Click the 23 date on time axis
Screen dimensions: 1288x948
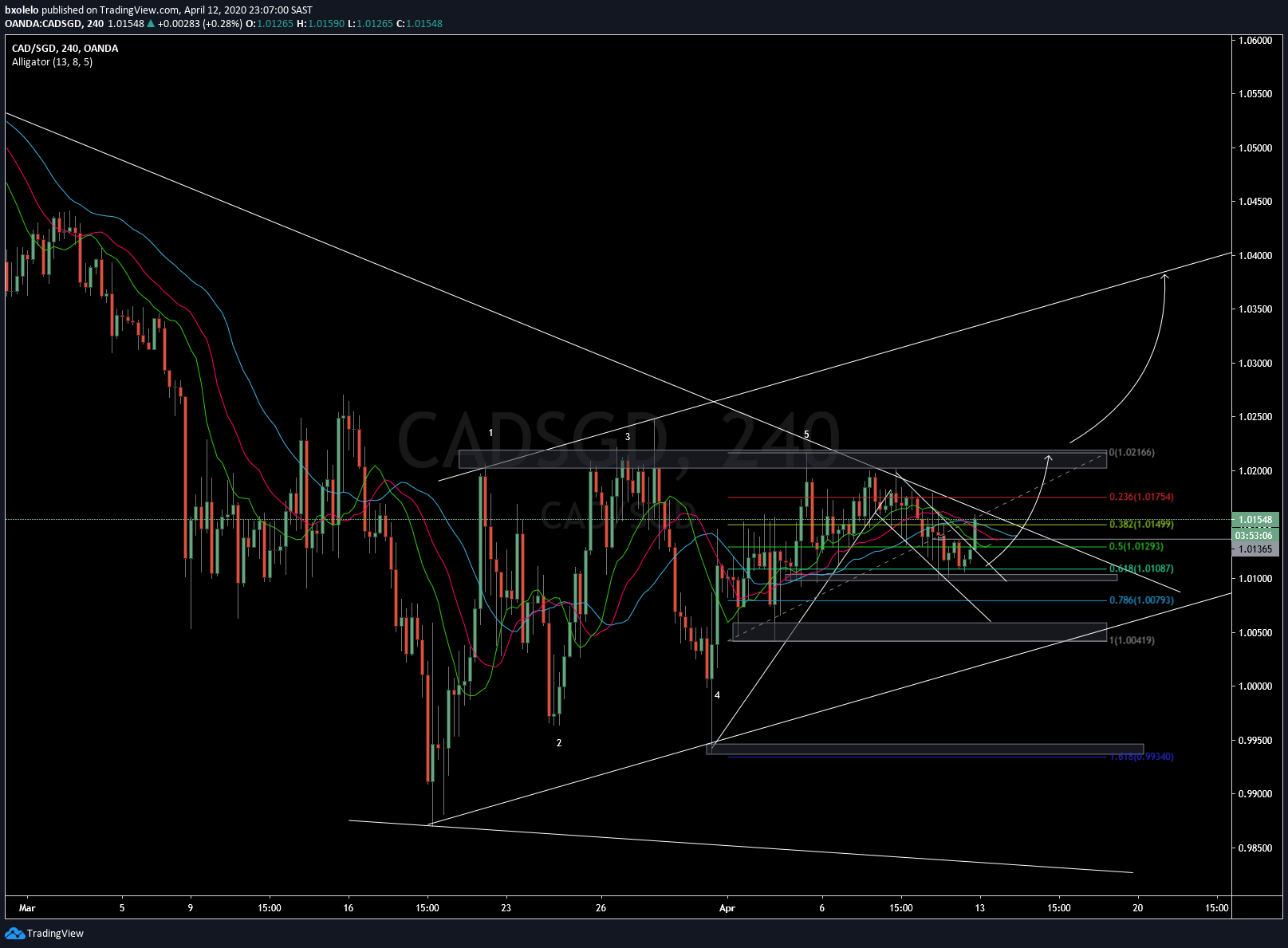506,907
